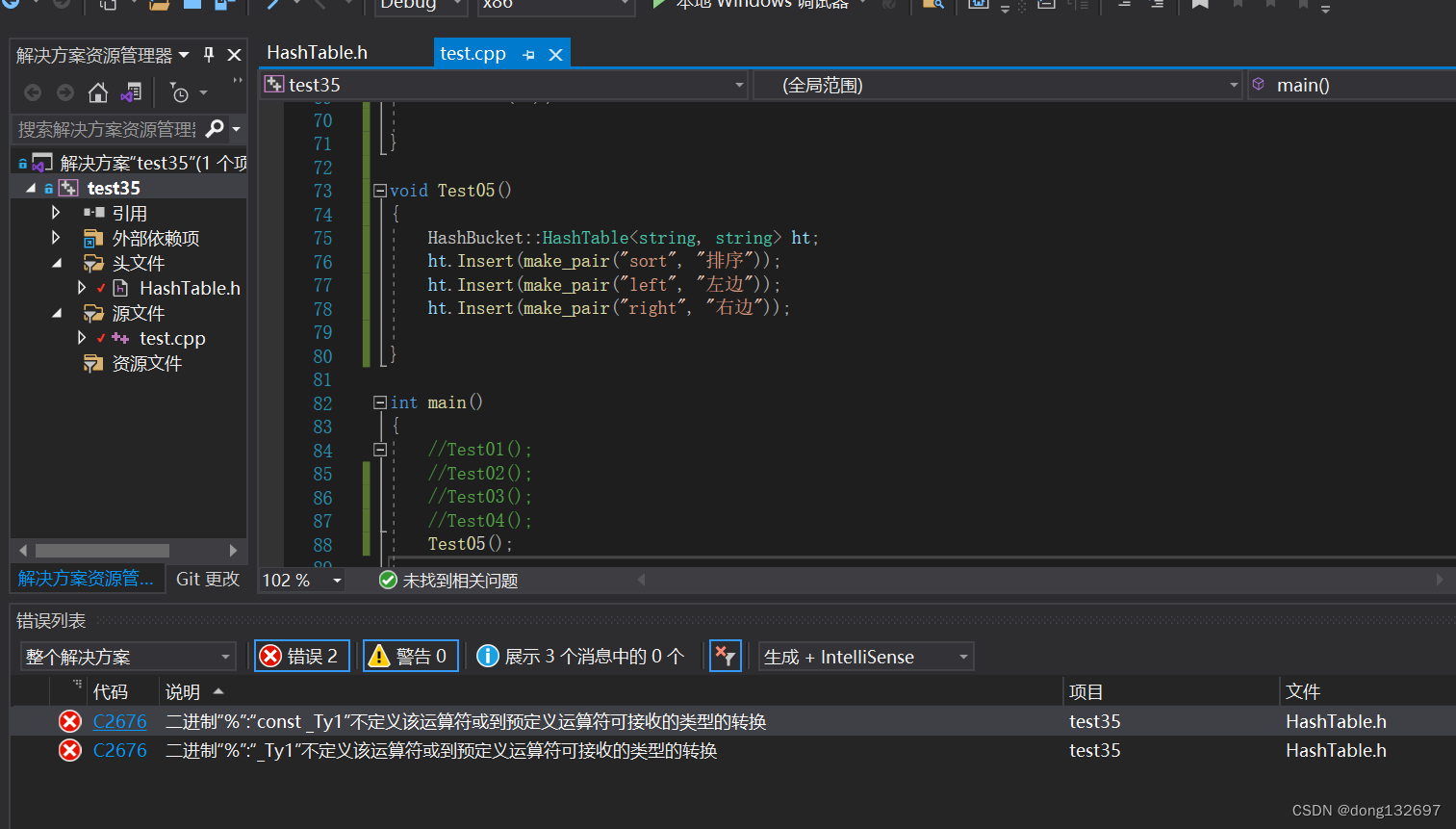The image size is (1456, 829).
Task: Collapse the test35 project node
Action: 31,188
